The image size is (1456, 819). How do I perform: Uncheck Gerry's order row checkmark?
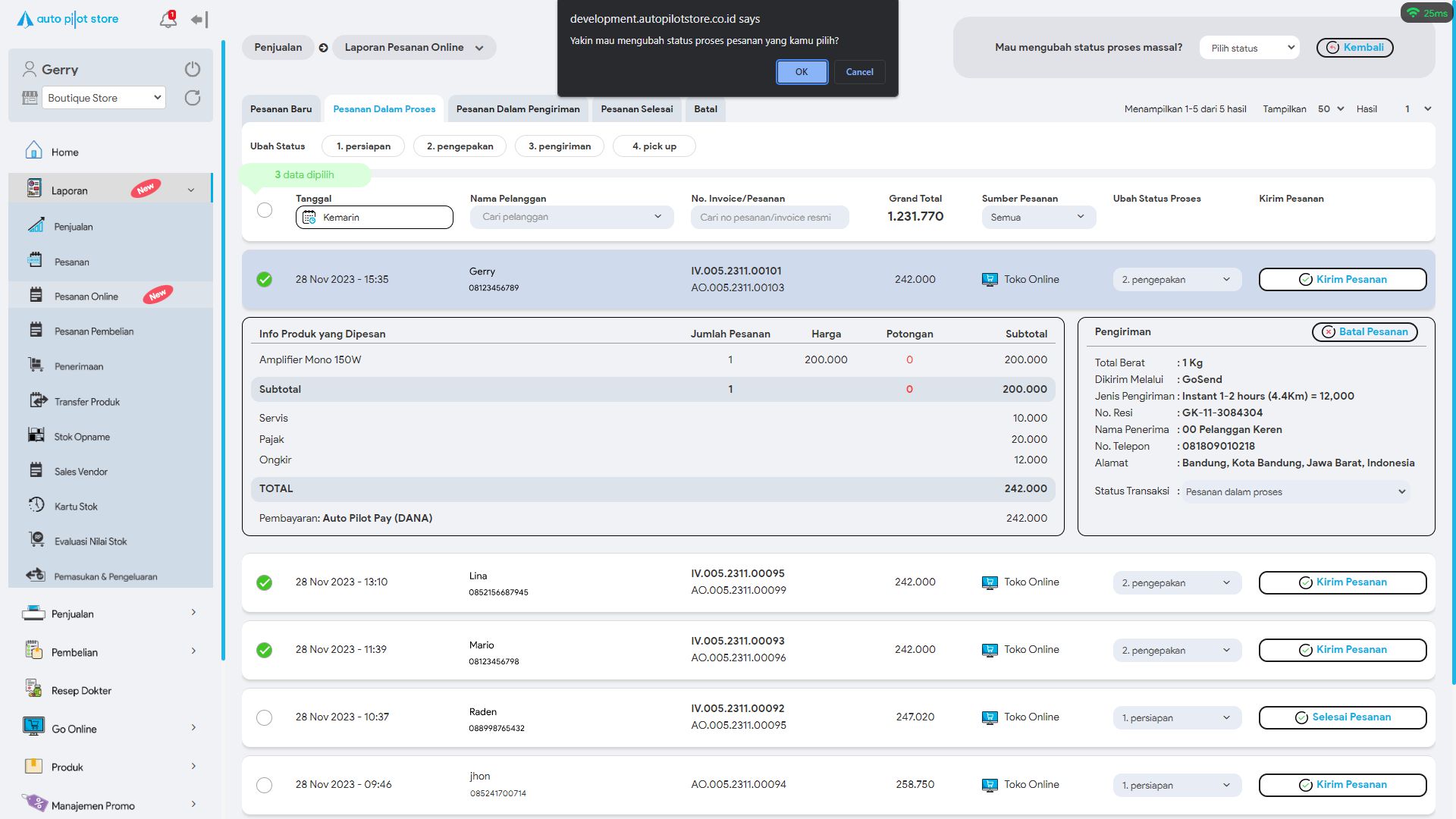coord(264,279)
